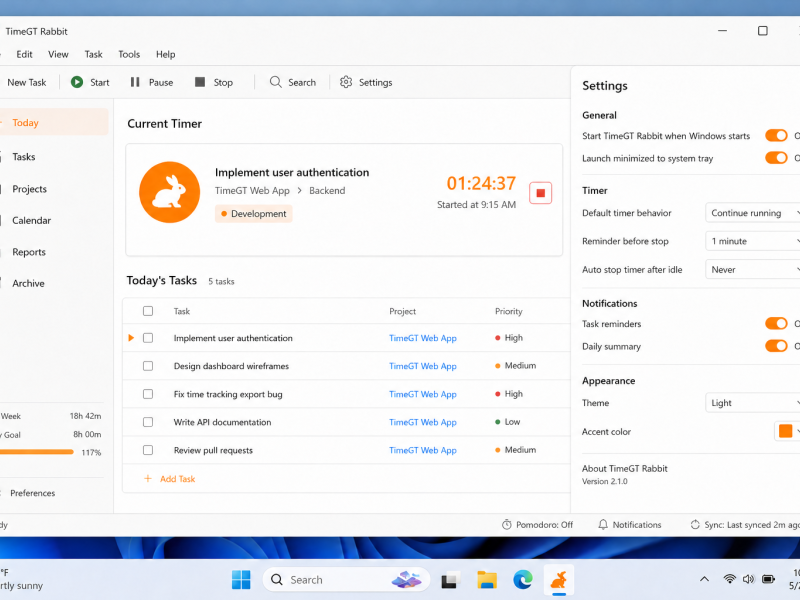800x600 pixels.
Task: Turn off the Task reminders switch
Action: pyautogui.click(x=776, y=323)
